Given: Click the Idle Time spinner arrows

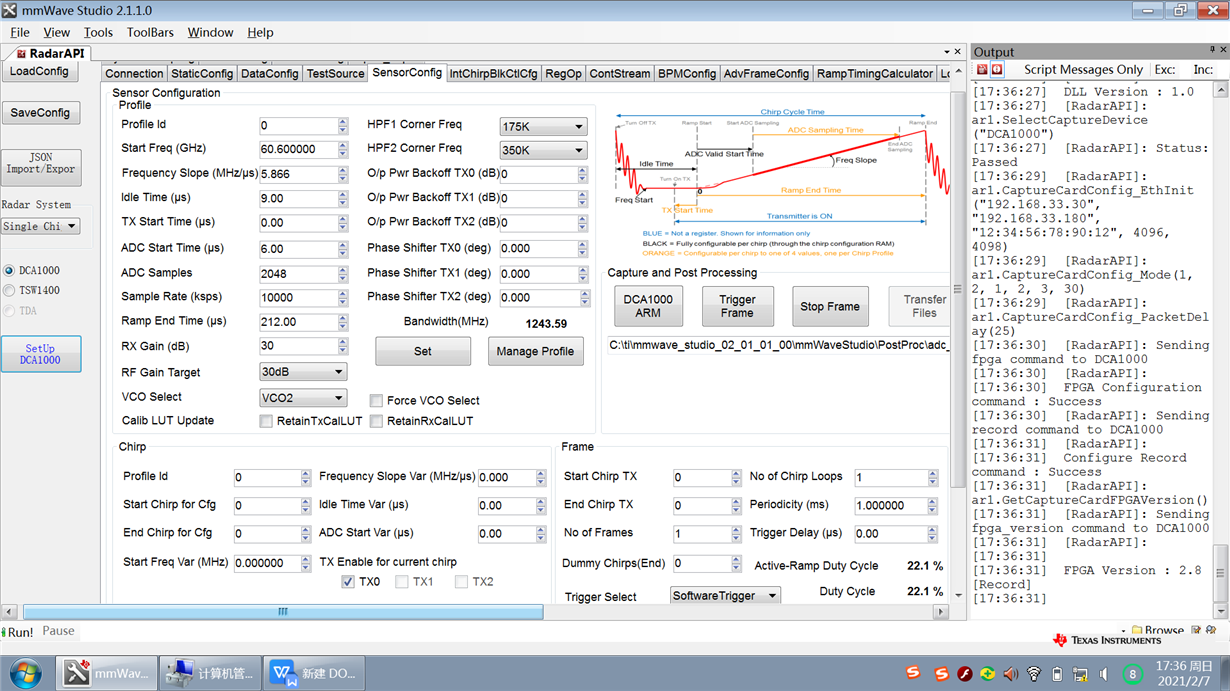Looking at the screenshot, I should point(343,198).
